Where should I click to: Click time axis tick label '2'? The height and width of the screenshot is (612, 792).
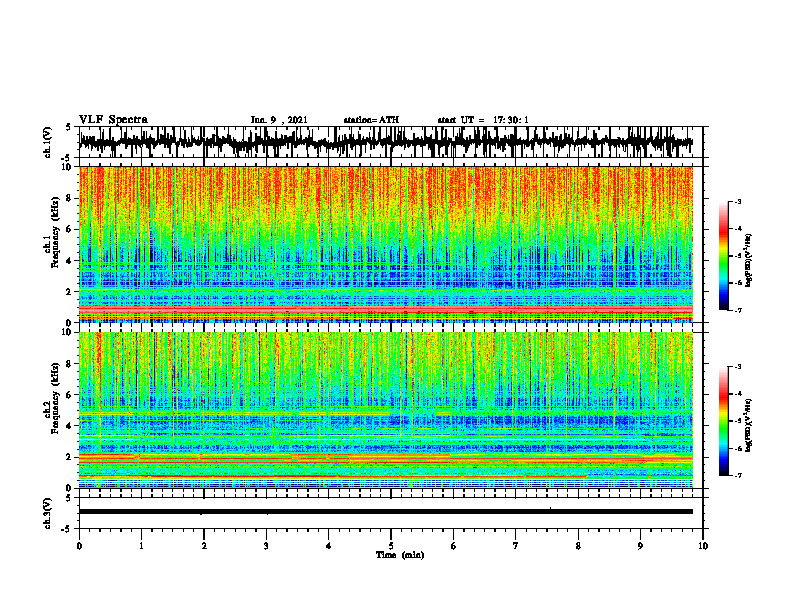tap(204, 546)
